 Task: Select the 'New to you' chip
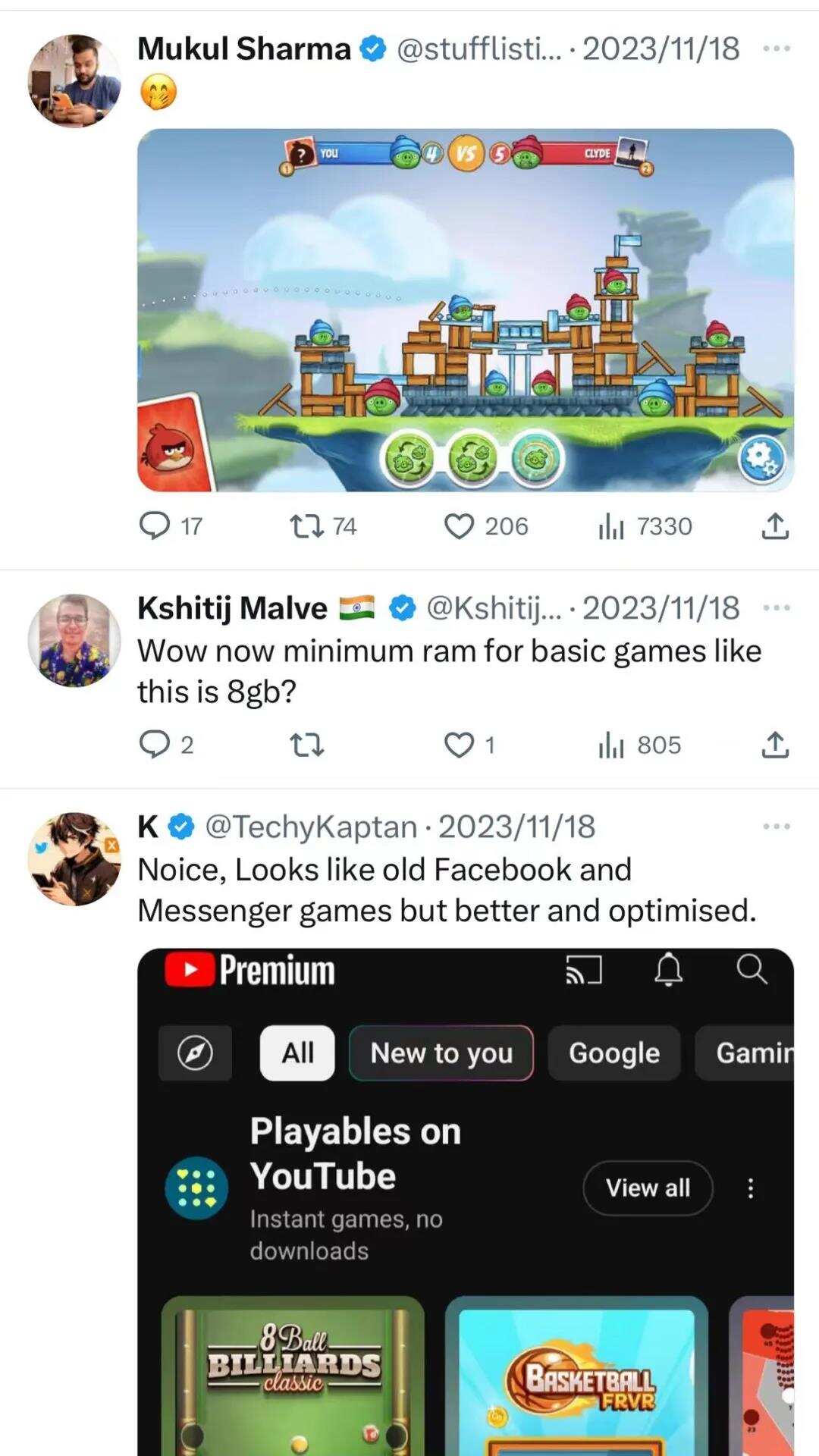tap(441, 1053)
